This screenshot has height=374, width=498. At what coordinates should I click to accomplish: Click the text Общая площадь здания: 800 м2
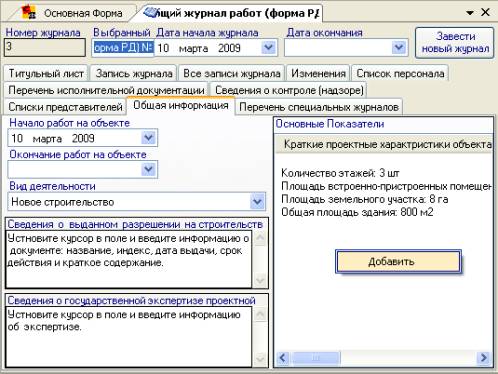[357, 212]
